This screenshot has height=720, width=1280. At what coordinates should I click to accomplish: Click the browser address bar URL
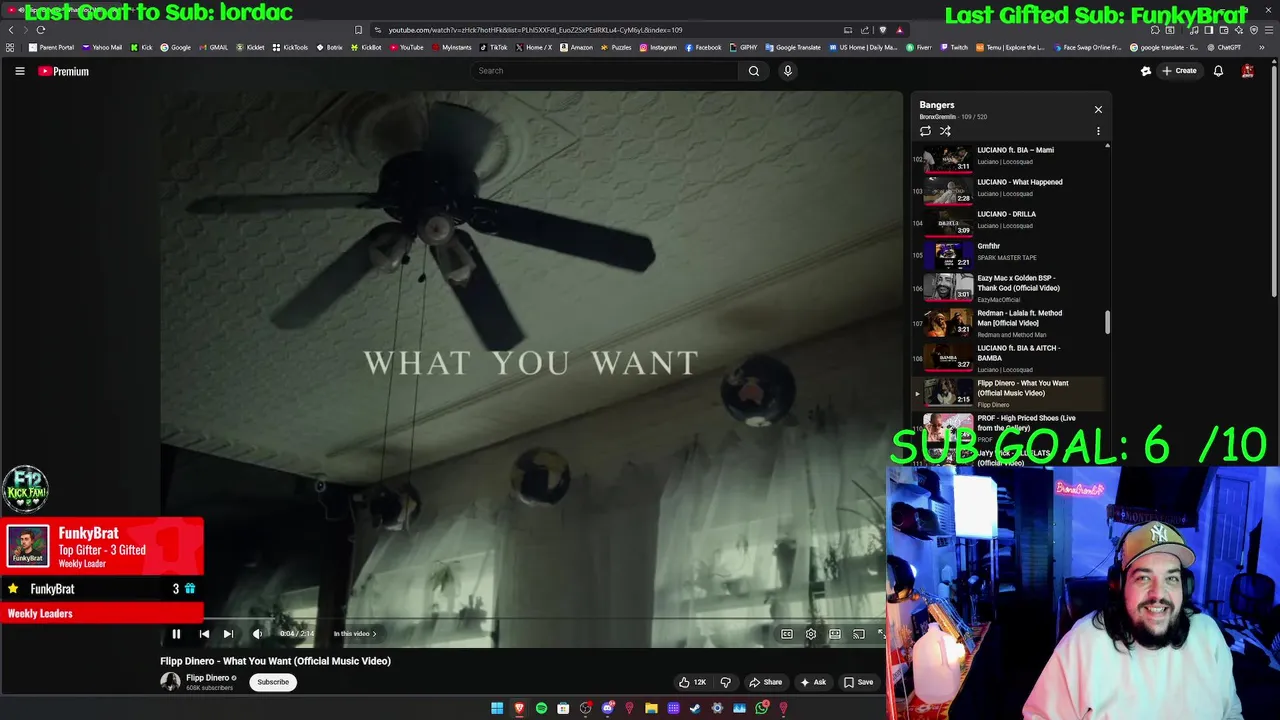[x=535, y=30]
